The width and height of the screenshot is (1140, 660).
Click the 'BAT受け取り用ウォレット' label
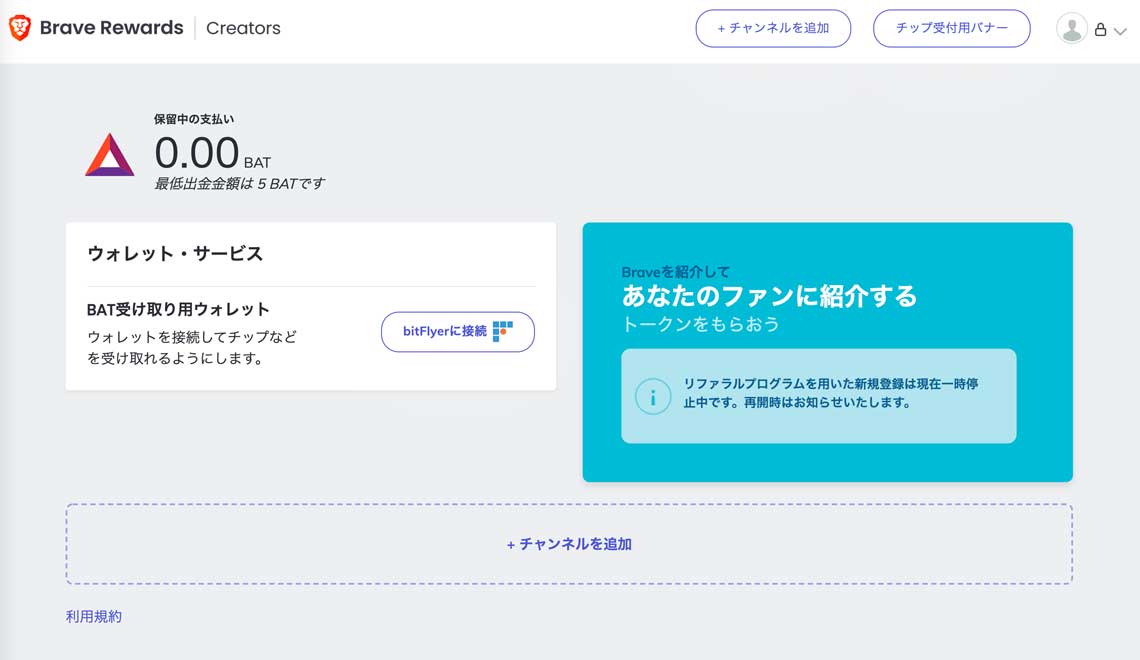pos(178,310)
